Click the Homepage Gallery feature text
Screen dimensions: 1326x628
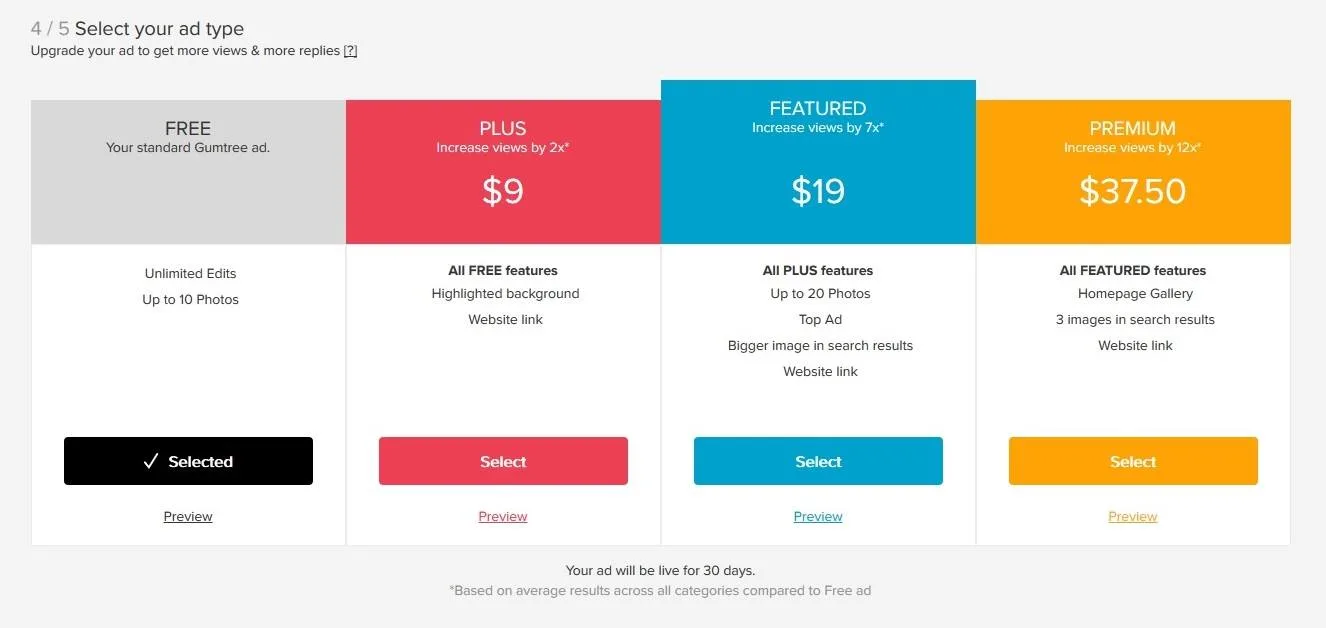pos(1135,294)
